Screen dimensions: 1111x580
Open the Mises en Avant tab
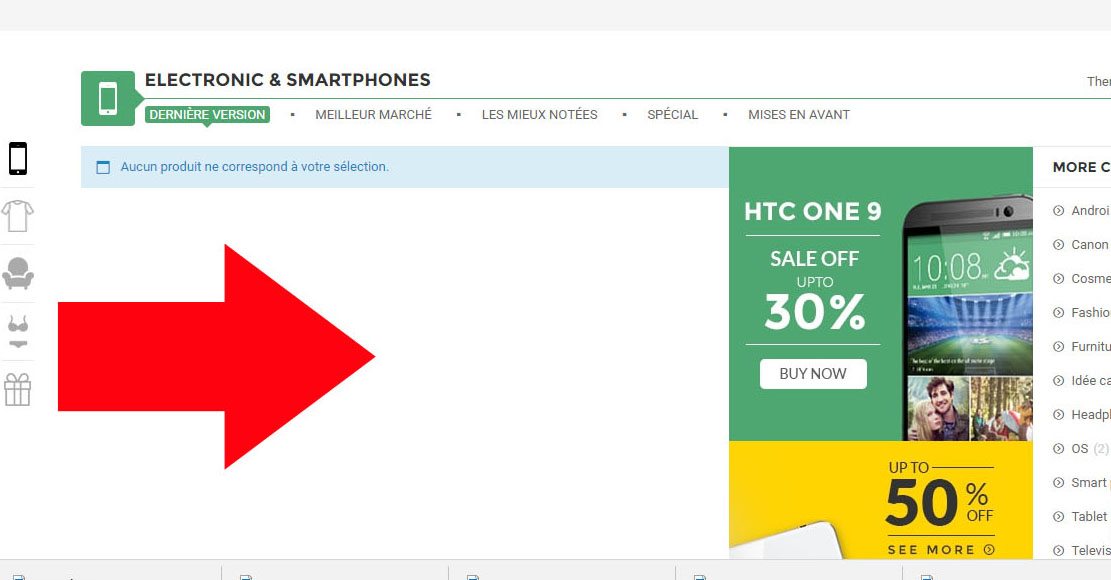(x=798, y=115)
